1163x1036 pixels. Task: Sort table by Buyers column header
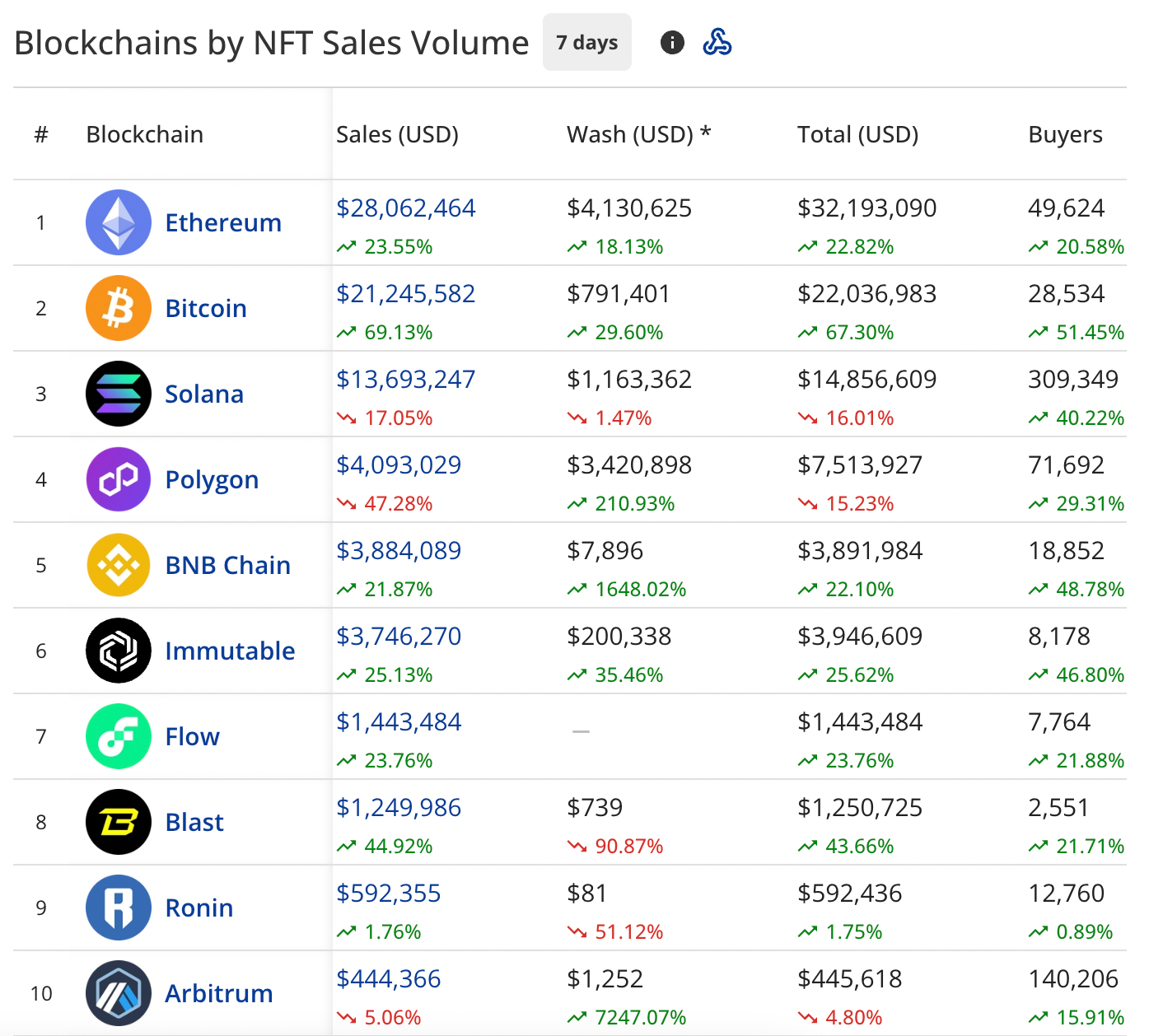1065,134
